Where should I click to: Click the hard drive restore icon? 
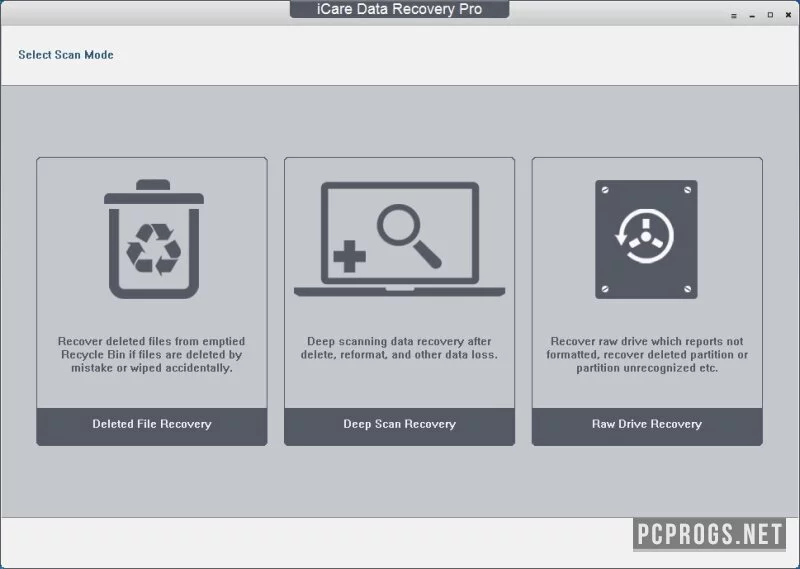[646, 239]
